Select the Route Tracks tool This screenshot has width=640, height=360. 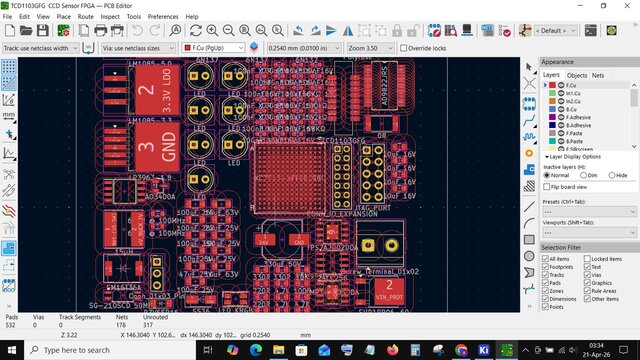pyautogui.click(x=529, y=120)
